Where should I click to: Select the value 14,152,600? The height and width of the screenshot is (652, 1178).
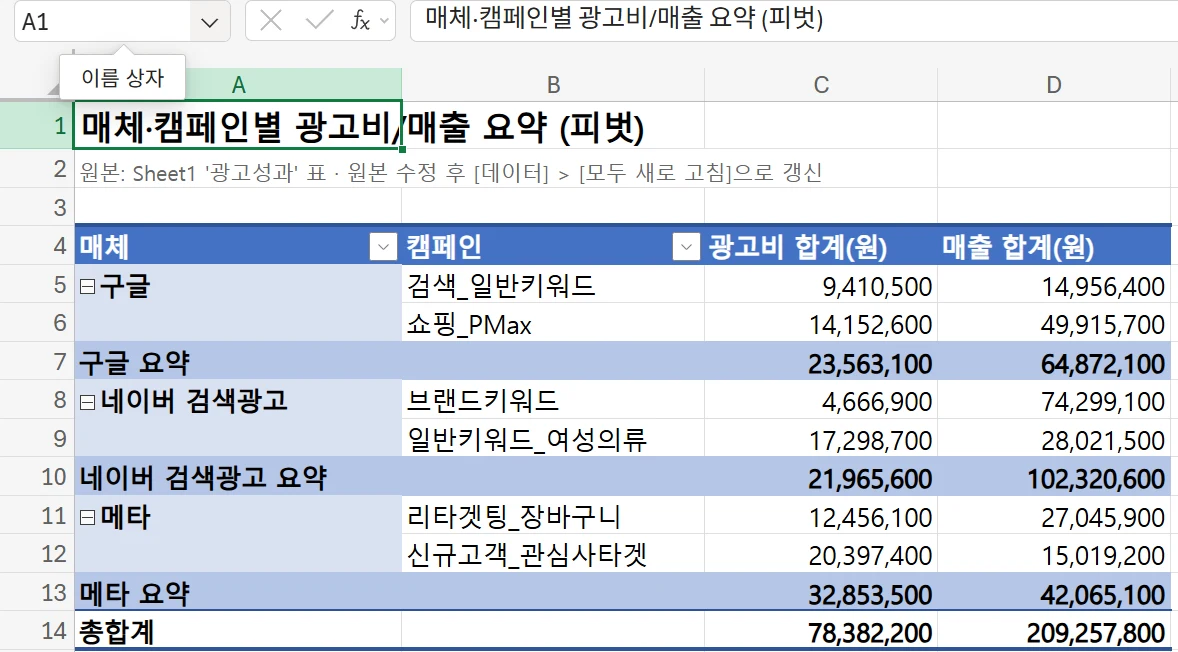point(821,324)
